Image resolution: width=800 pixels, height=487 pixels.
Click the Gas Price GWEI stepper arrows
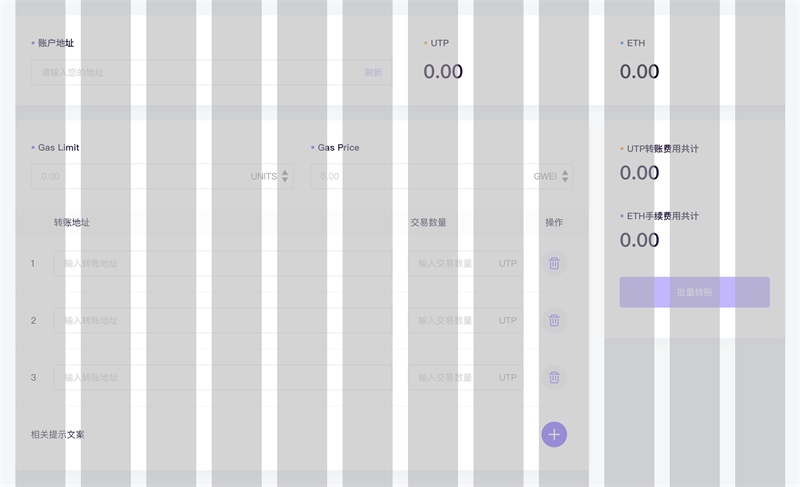[565, 176]
